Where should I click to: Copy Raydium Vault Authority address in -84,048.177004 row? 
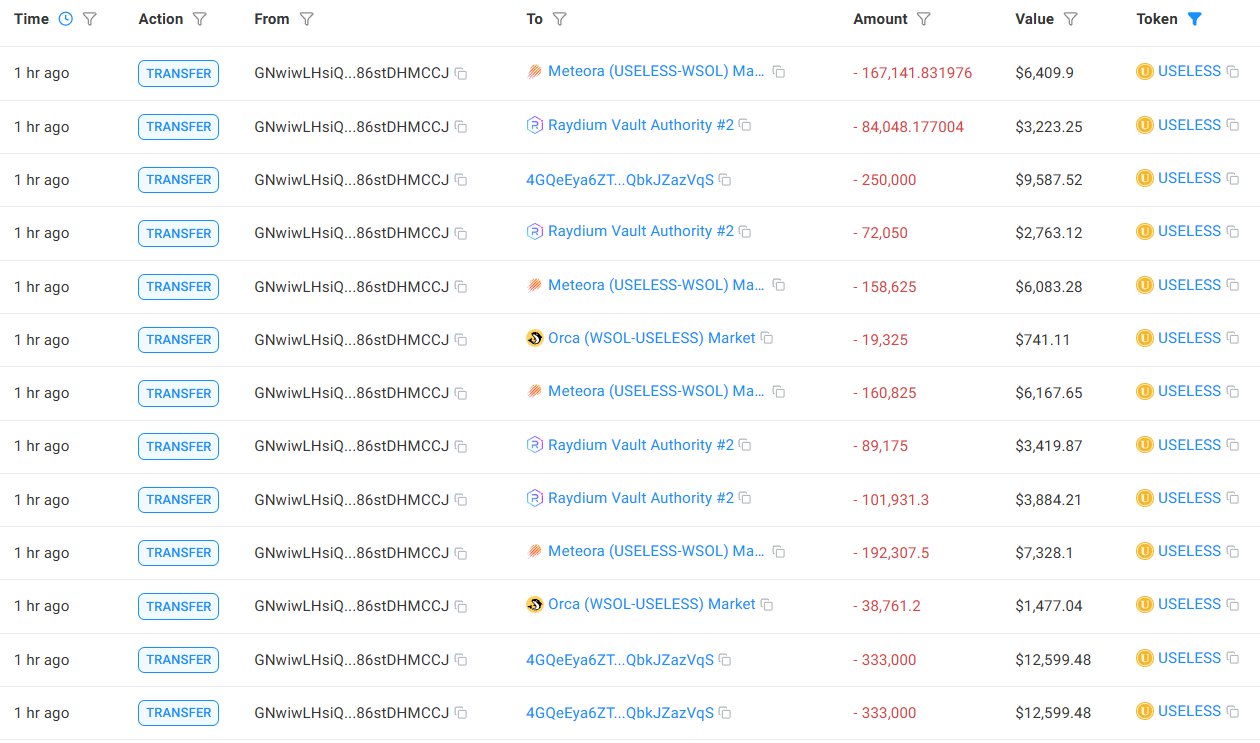pyautogui.click(x=745, y=126)
